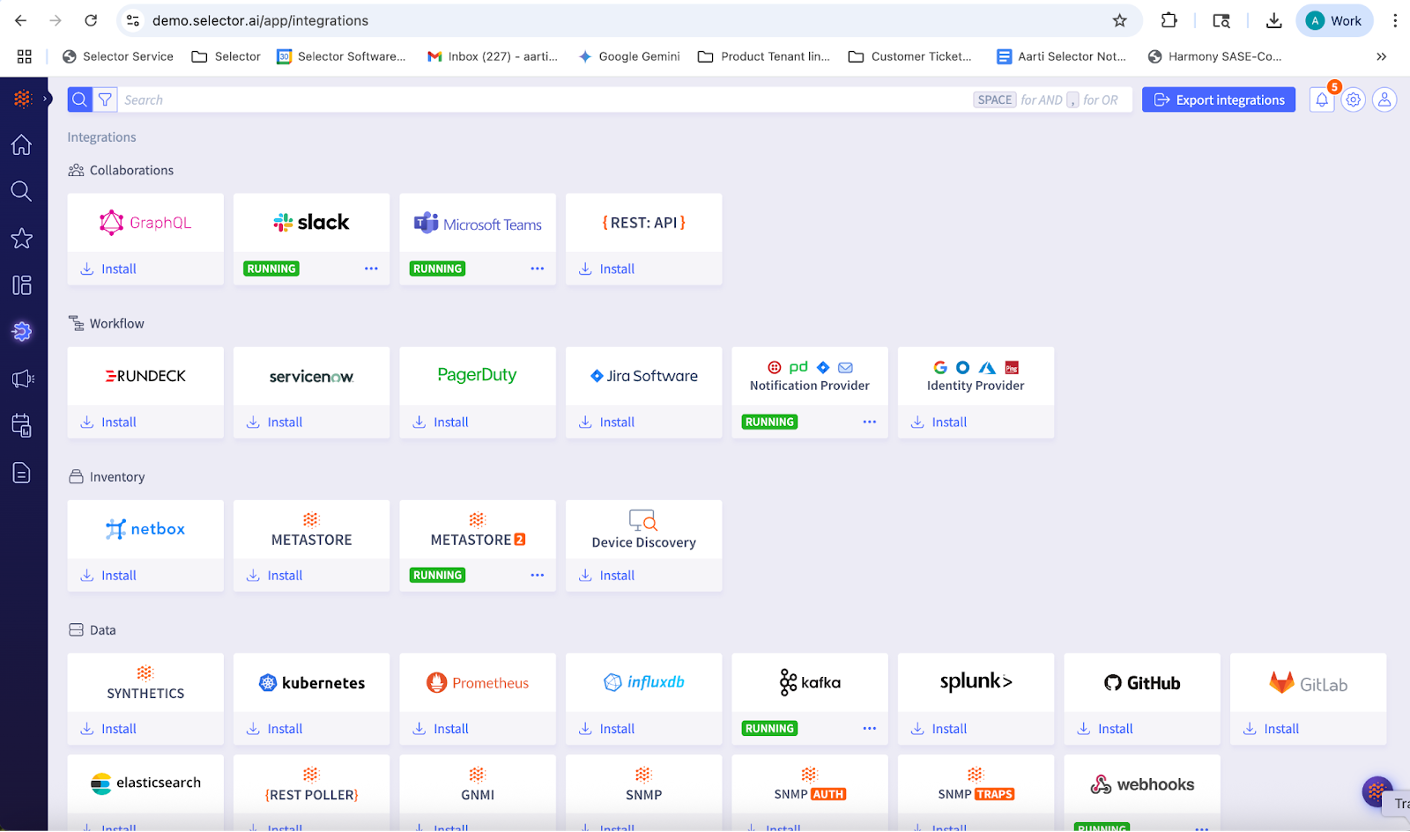Expand the left sidebar with the arrow
Viewport: 1410px width, 832px height.
[46, 98]
